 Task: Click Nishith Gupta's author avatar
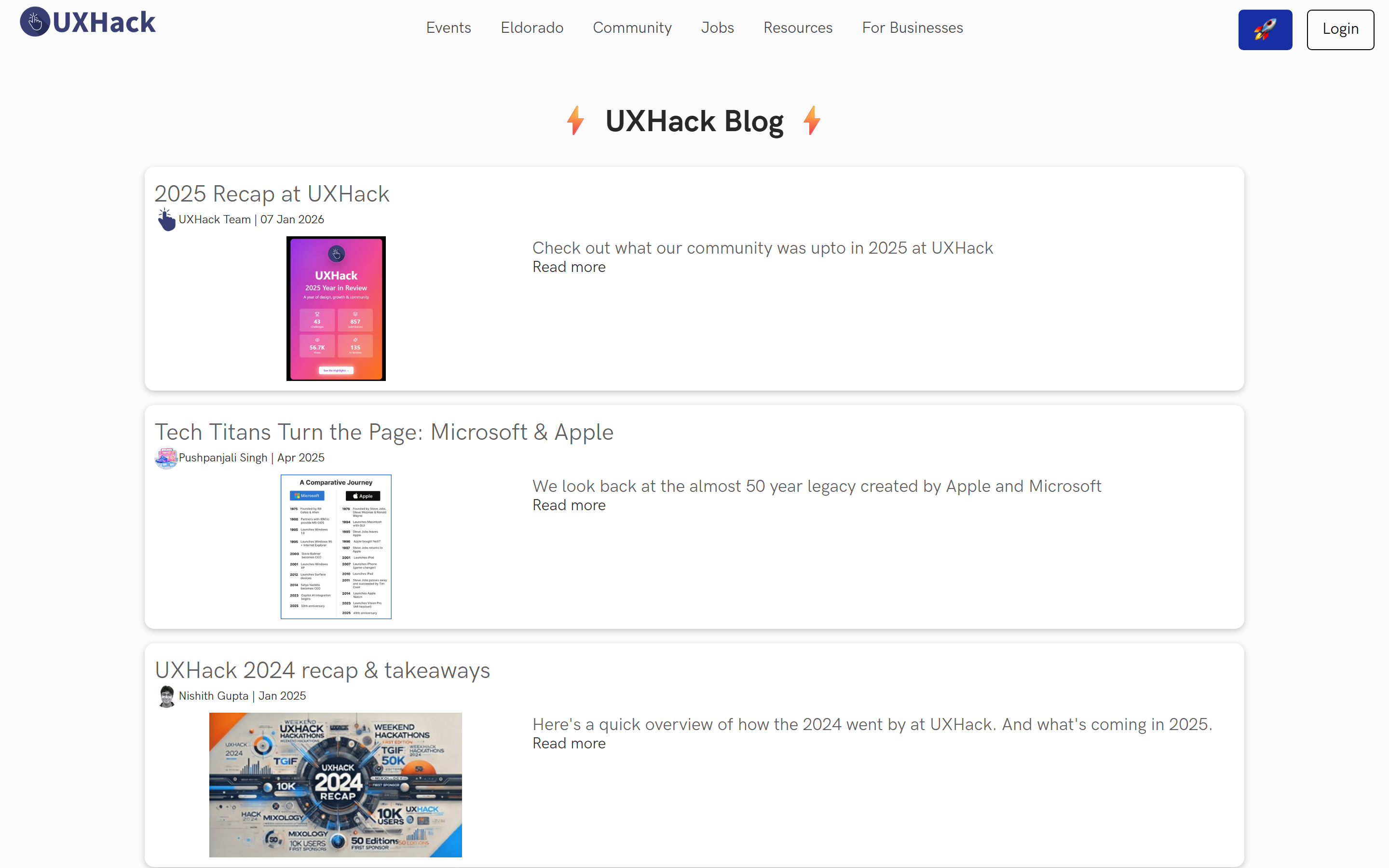[166, 696]
